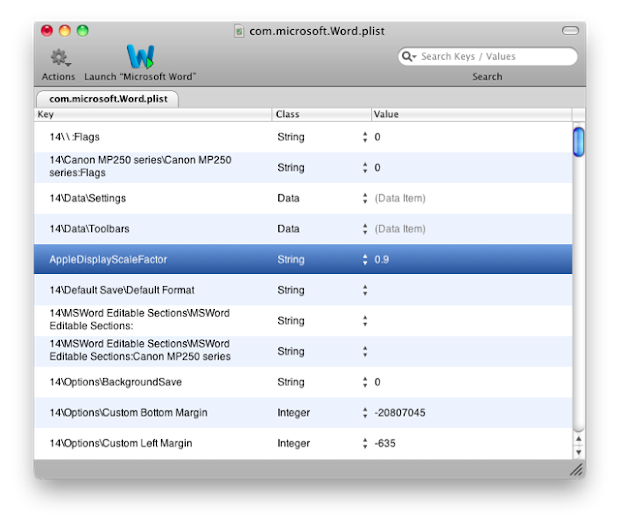The height and width of the screenshot is (526, 620).
Task: Select the Canon MP250 series:Flags key
Action: click(x=140, y=167)
